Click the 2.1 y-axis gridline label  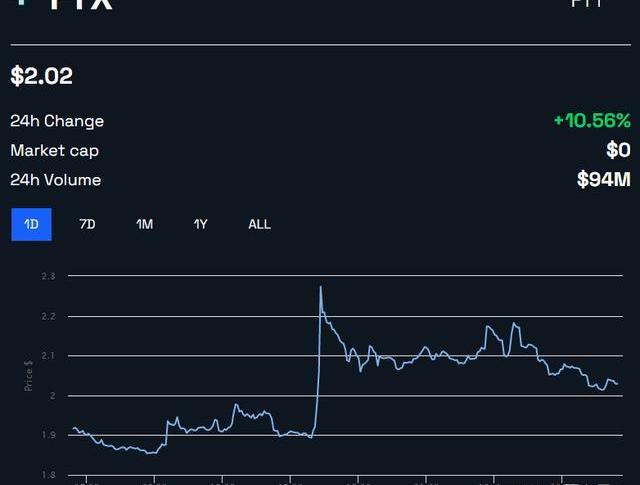48,355
